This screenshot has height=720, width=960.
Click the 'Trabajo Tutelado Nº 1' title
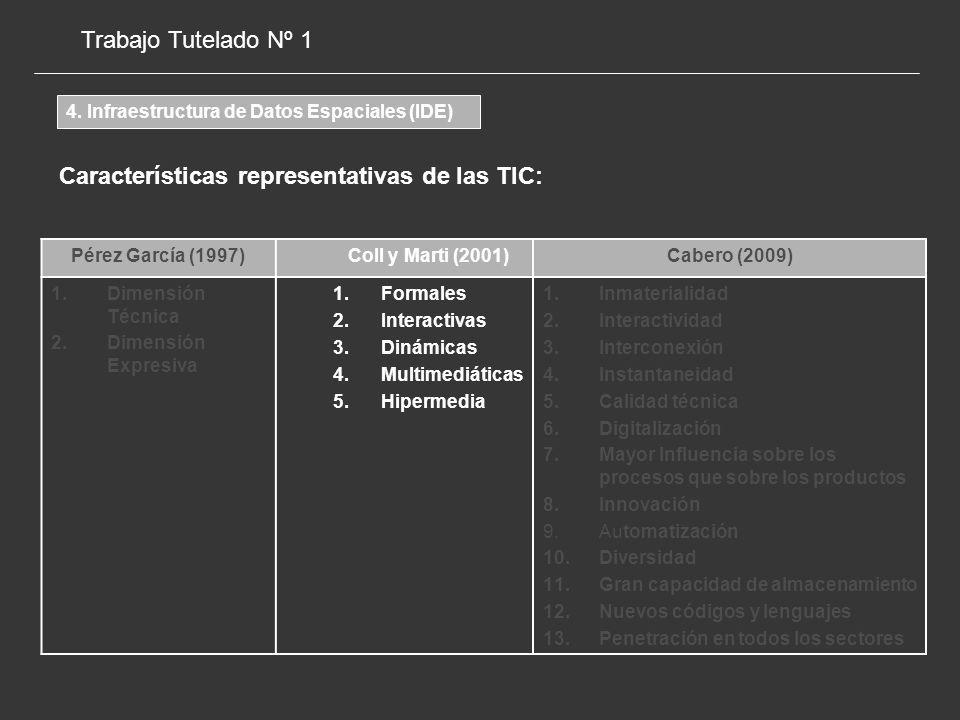(x=197, y=40)
